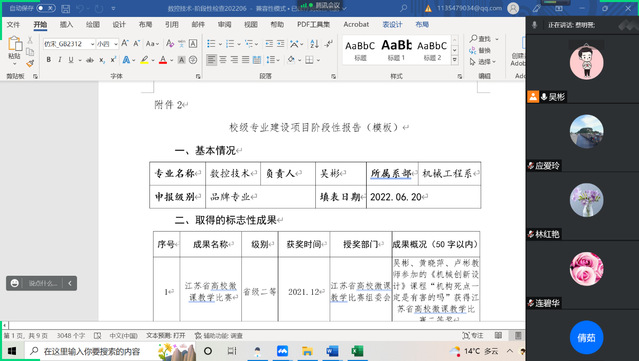Toggle the AutoSave switch
This screenshot has width=639, height=361.
(46, 8)
